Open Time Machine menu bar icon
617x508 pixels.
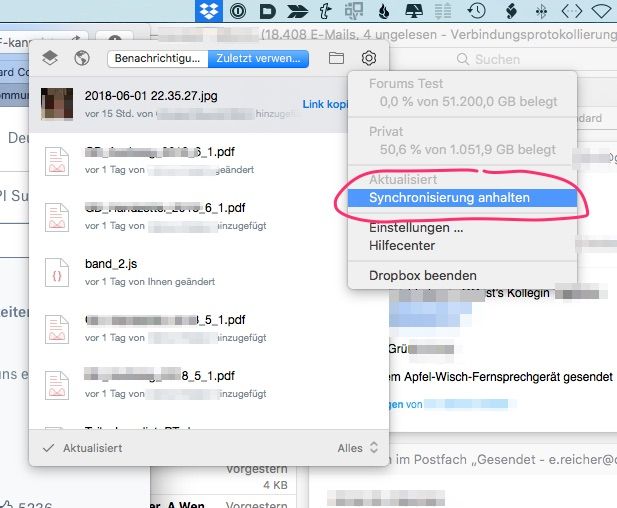(x=477, y=11)
